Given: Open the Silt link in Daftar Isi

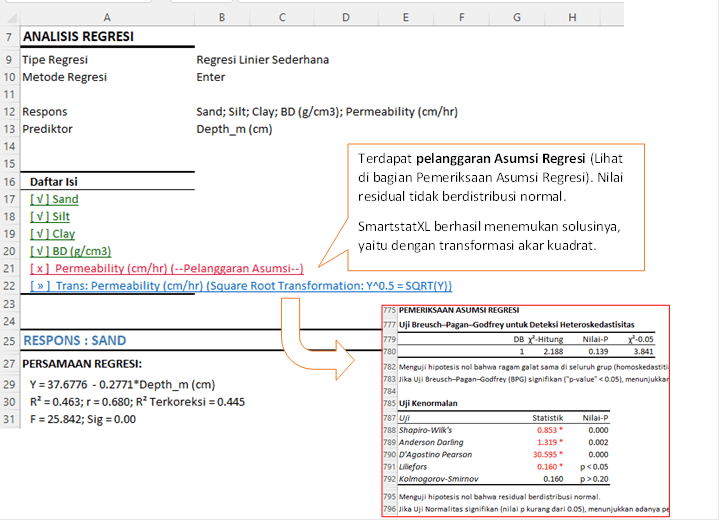Looking at the screenshot, I should coord(52,216).
